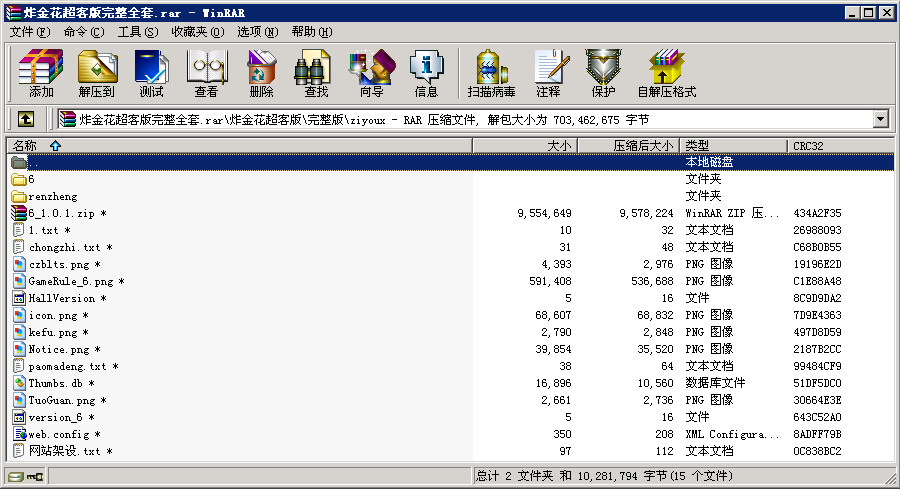
Task: Select the renzheng folder in list
Action: coord(52,196)
